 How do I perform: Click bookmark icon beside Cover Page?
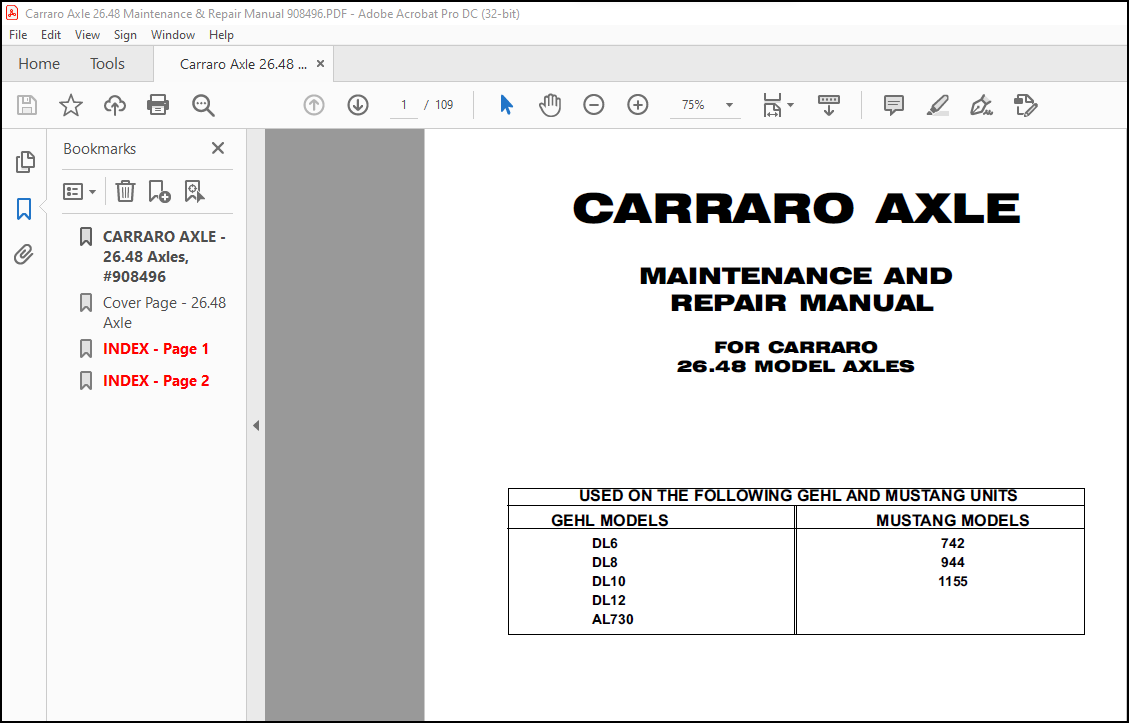[86, 302]
